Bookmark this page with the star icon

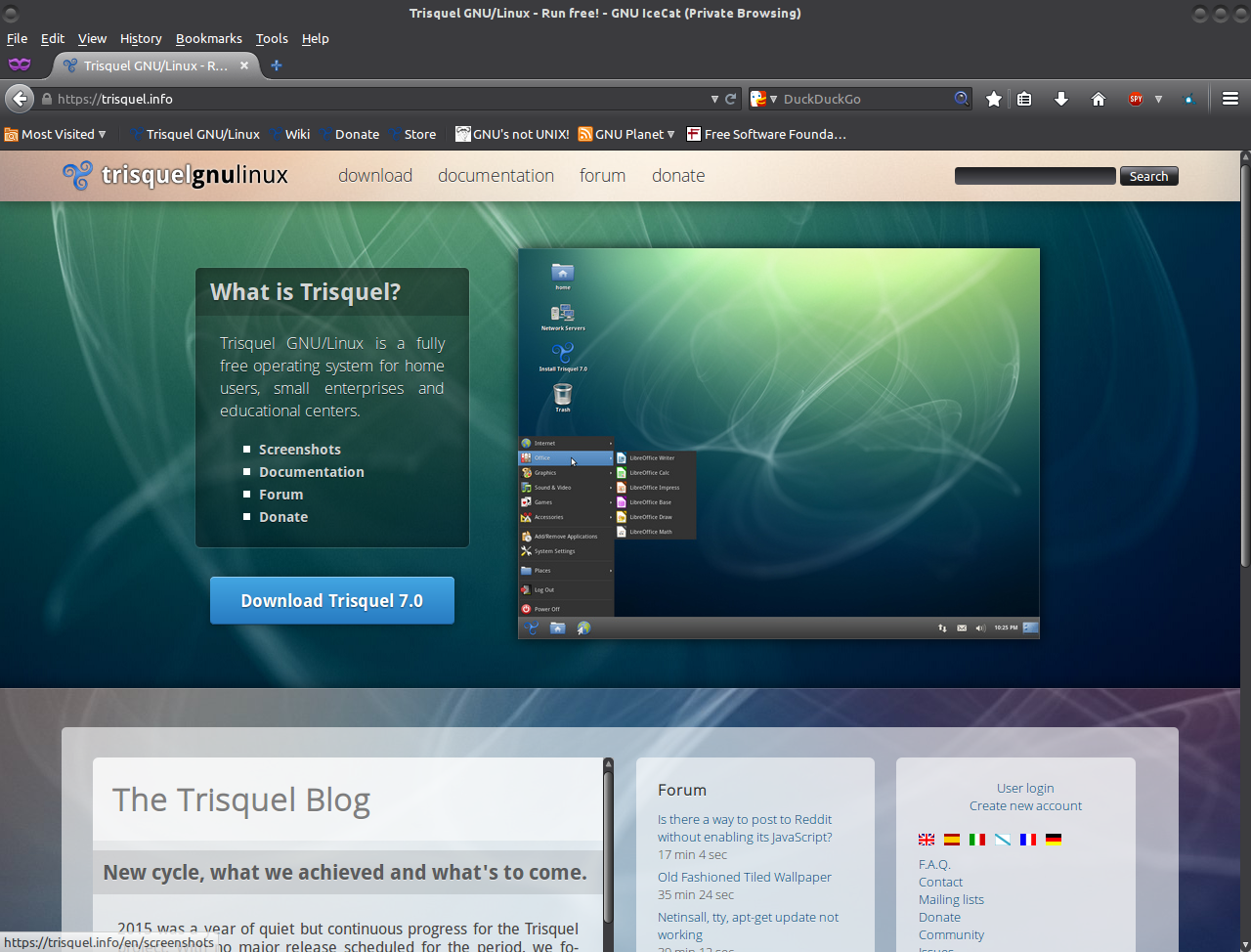point(994,99)
